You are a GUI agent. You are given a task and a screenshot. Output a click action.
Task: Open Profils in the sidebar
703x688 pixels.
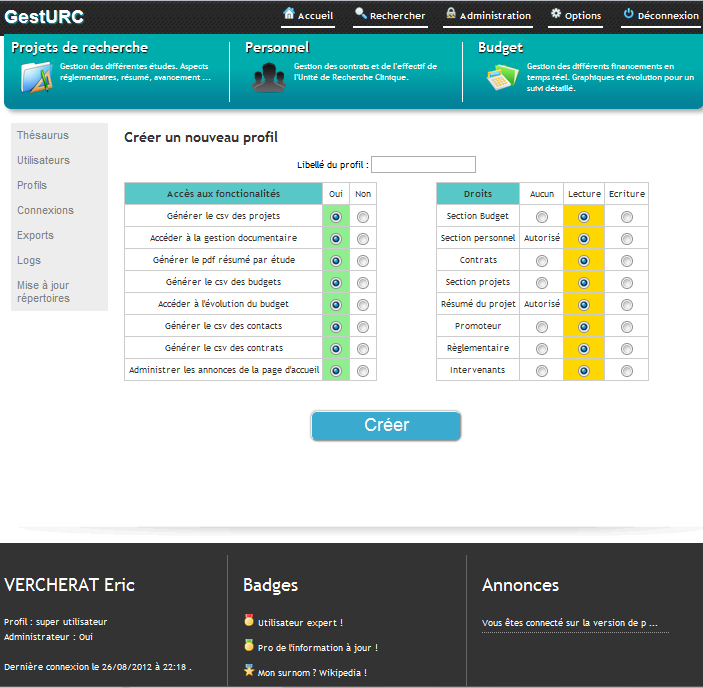(x=32, y=186)
